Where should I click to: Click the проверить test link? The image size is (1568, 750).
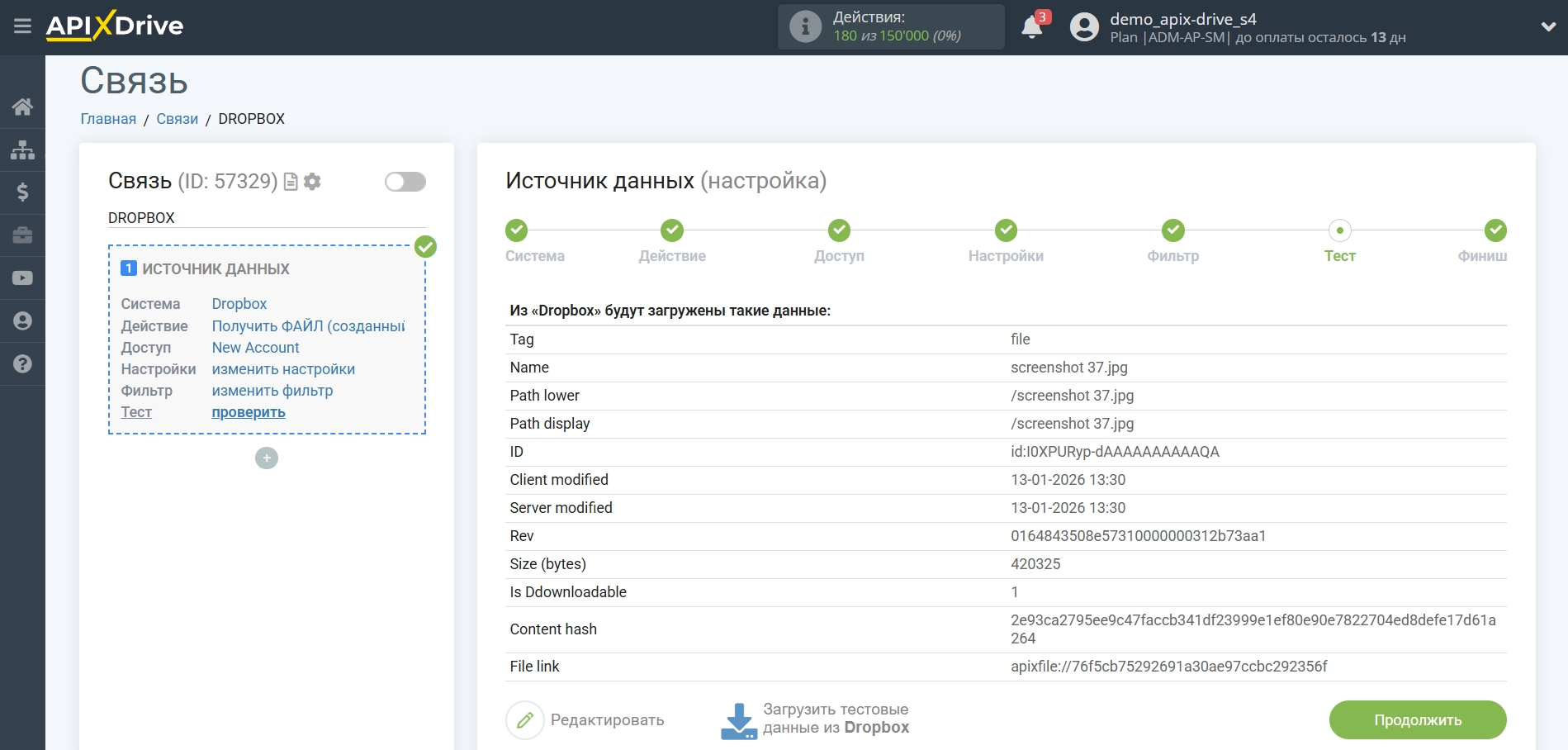[248, 411]
